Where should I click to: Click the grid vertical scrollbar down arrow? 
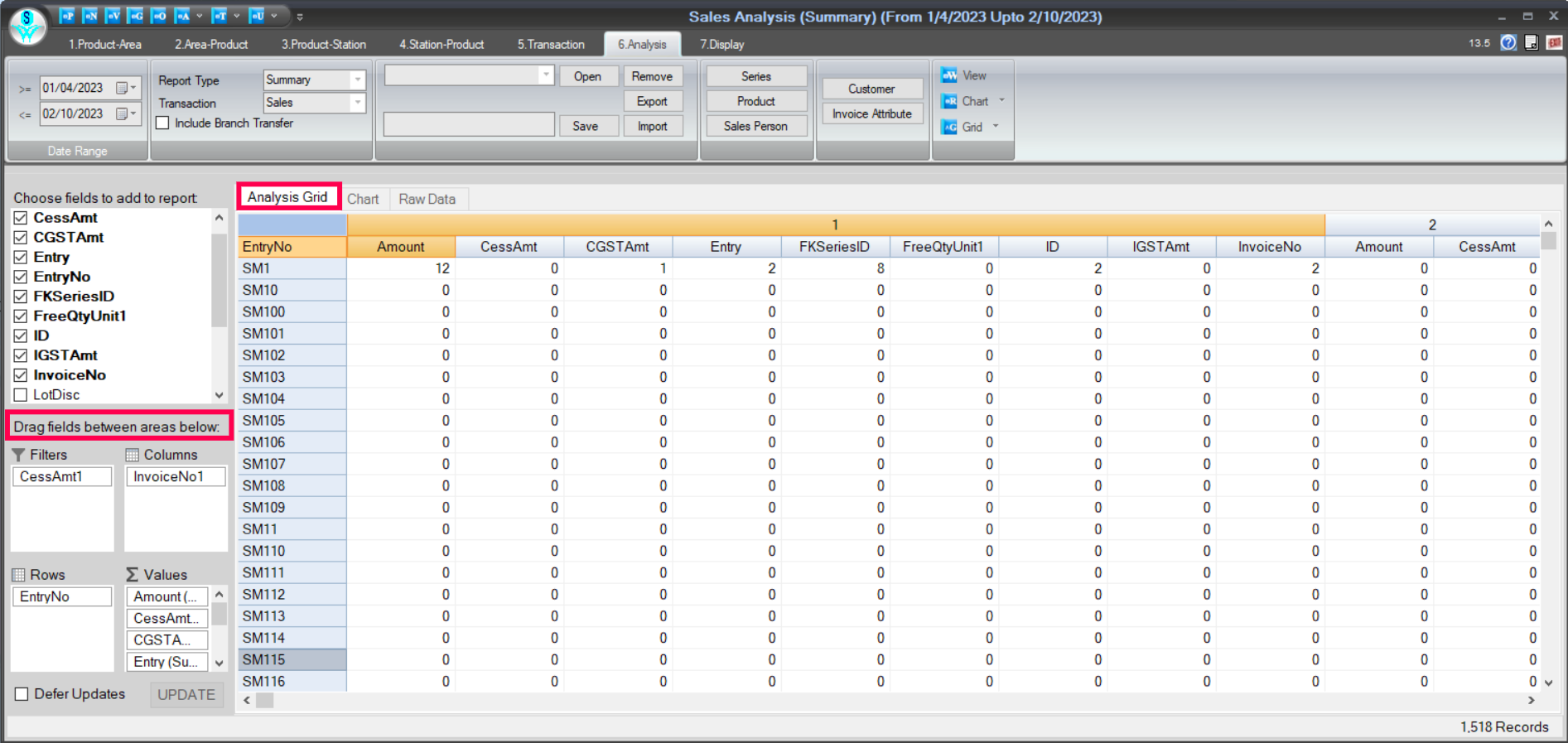(x=1548, y=683)
